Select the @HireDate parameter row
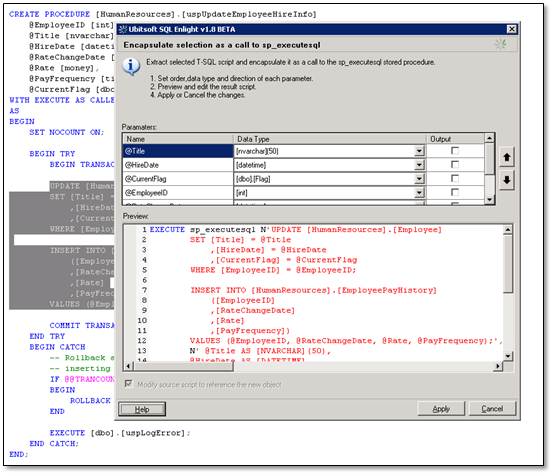Screen dimensions: 553x475 (178, 165)
